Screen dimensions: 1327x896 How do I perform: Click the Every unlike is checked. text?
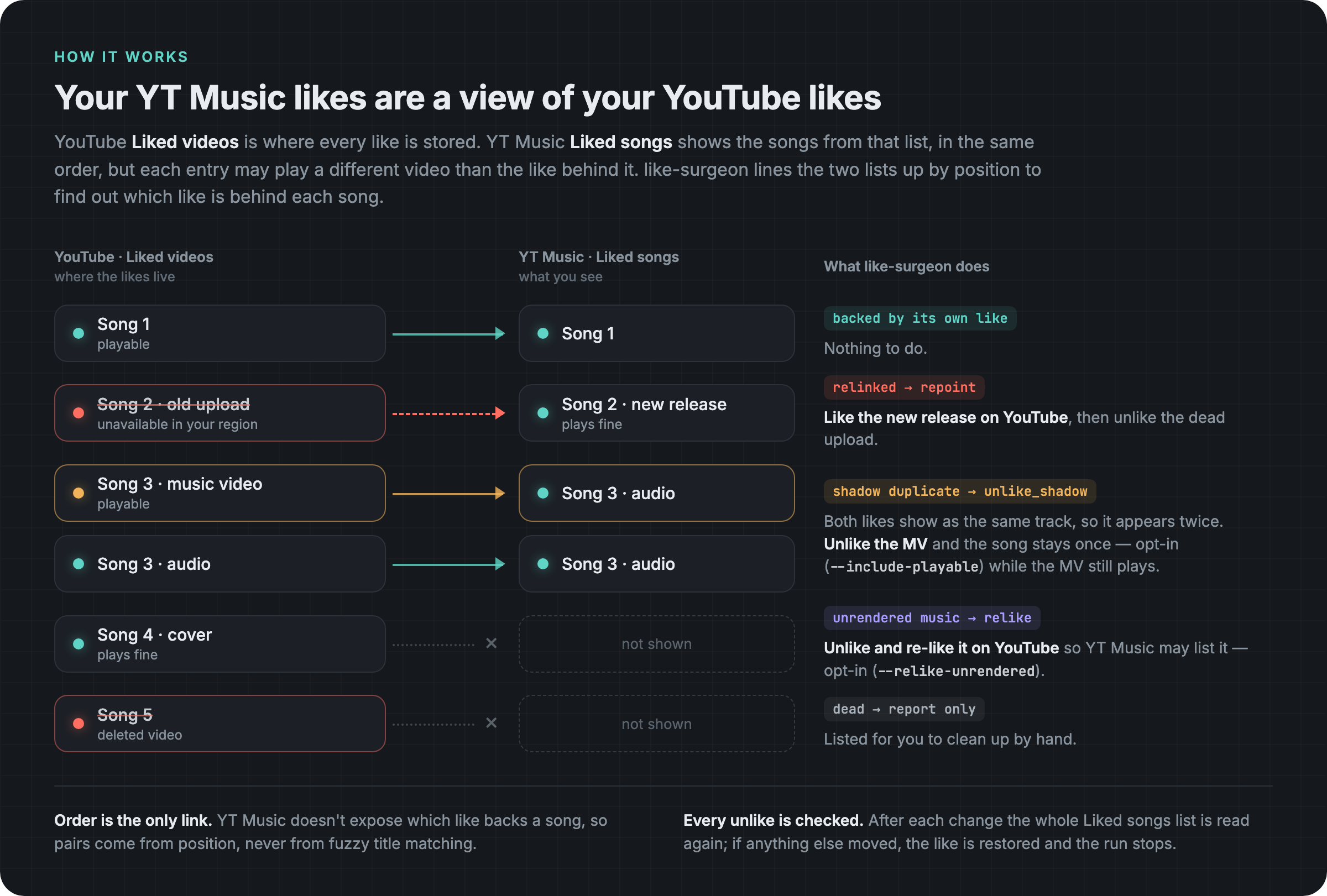coord(773,821)
